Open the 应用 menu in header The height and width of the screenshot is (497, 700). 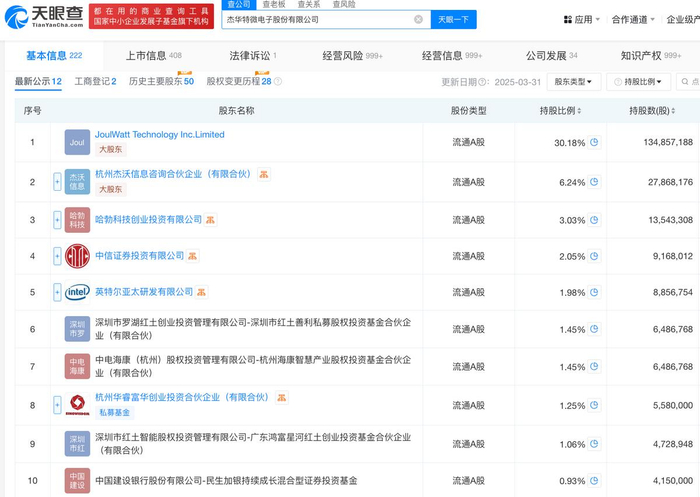(578, 19)
